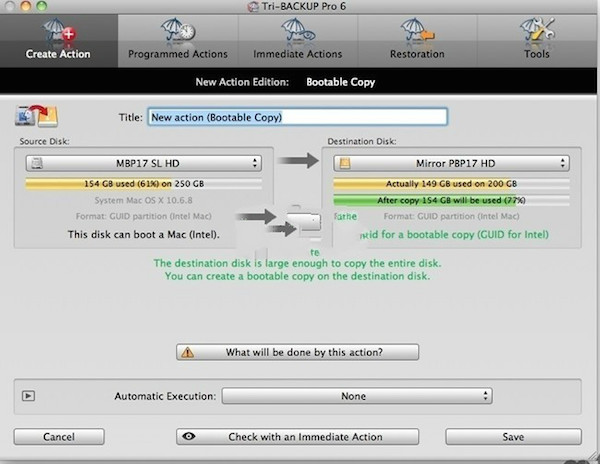Click the green window zoom button
This screenshot has height=464, width=600.
coord(41,5)
